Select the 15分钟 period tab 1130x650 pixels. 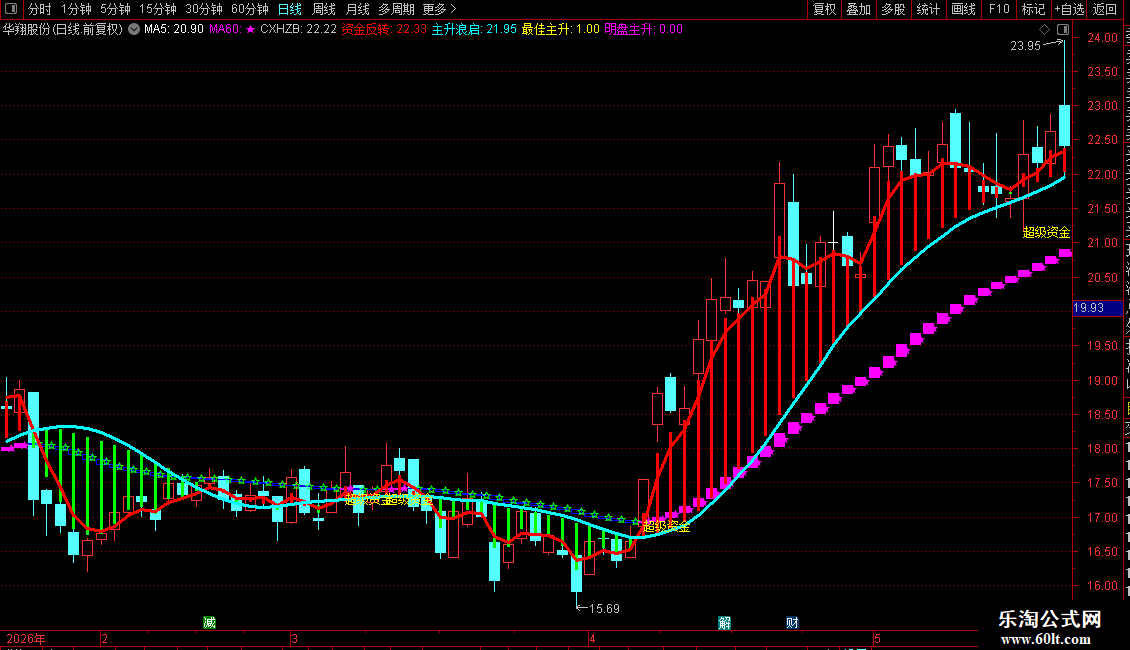tap(158, 9)
